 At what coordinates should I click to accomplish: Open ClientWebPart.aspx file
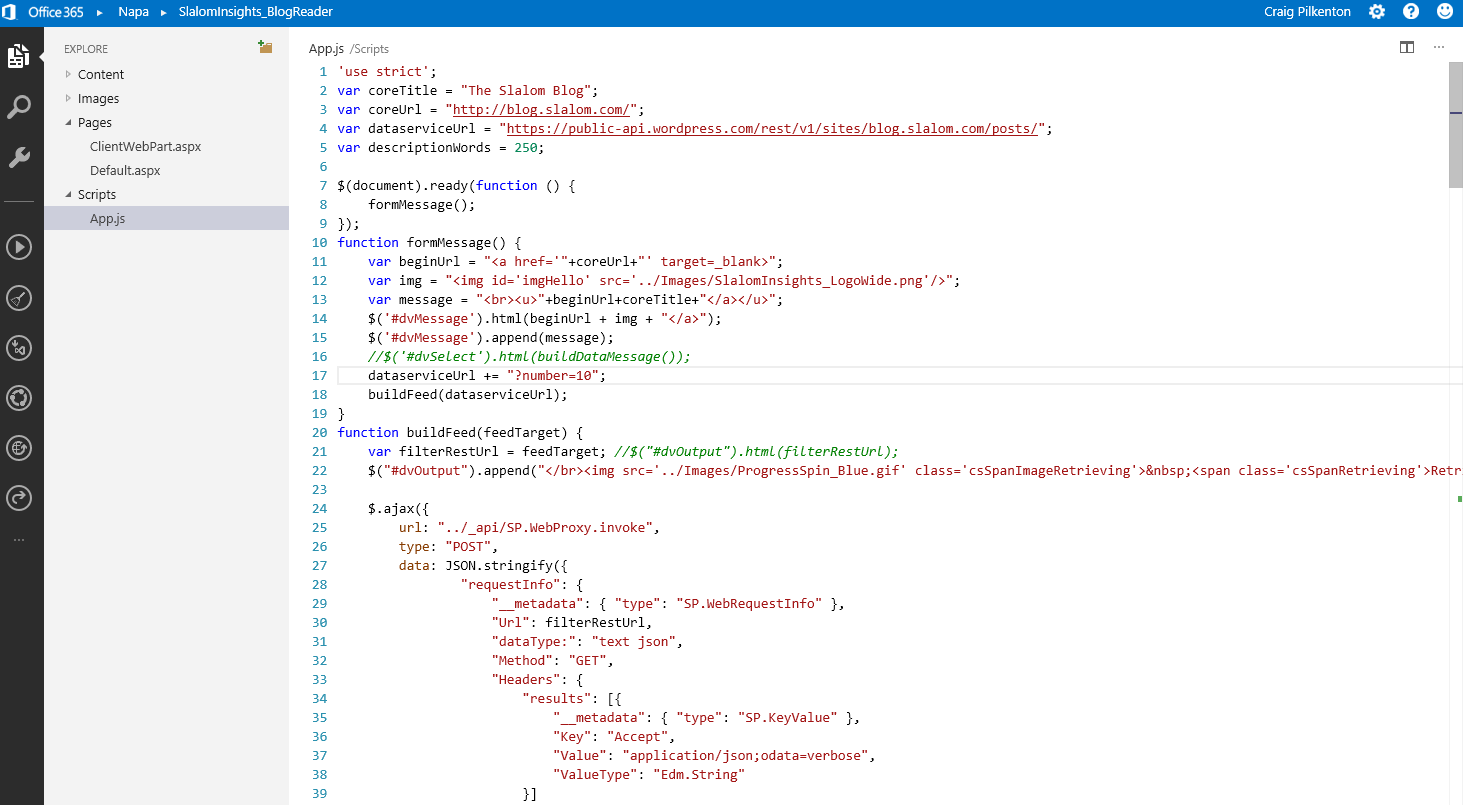145,146
